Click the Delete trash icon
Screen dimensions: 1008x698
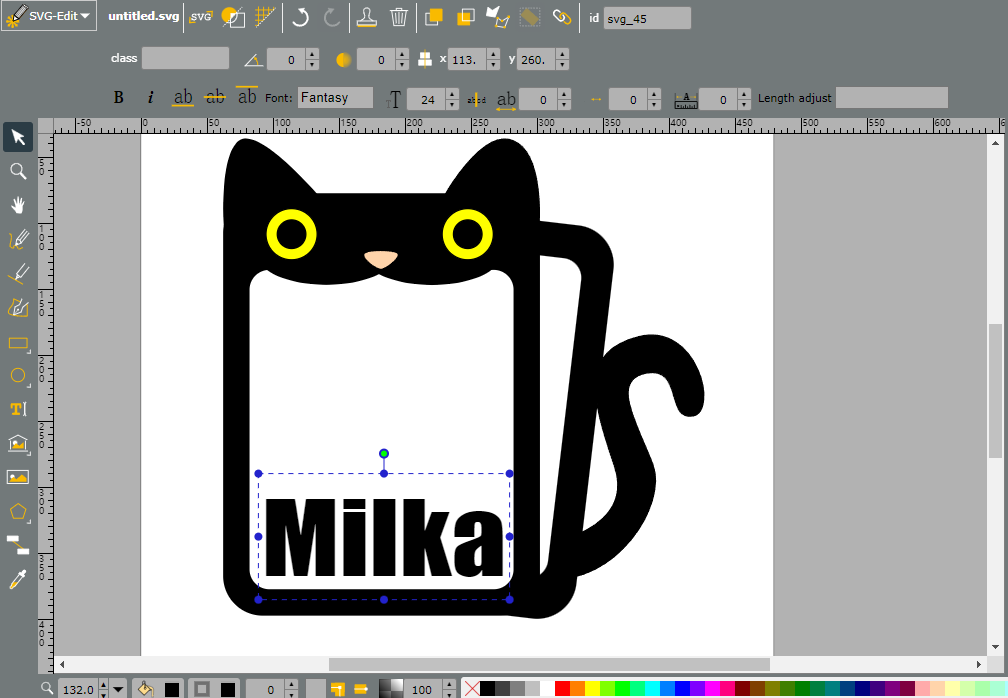click(x=399, y=17)
